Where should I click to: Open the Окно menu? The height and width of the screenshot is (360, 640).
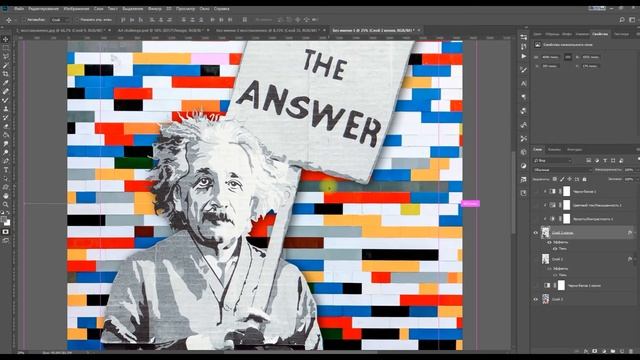pos(204,9)
